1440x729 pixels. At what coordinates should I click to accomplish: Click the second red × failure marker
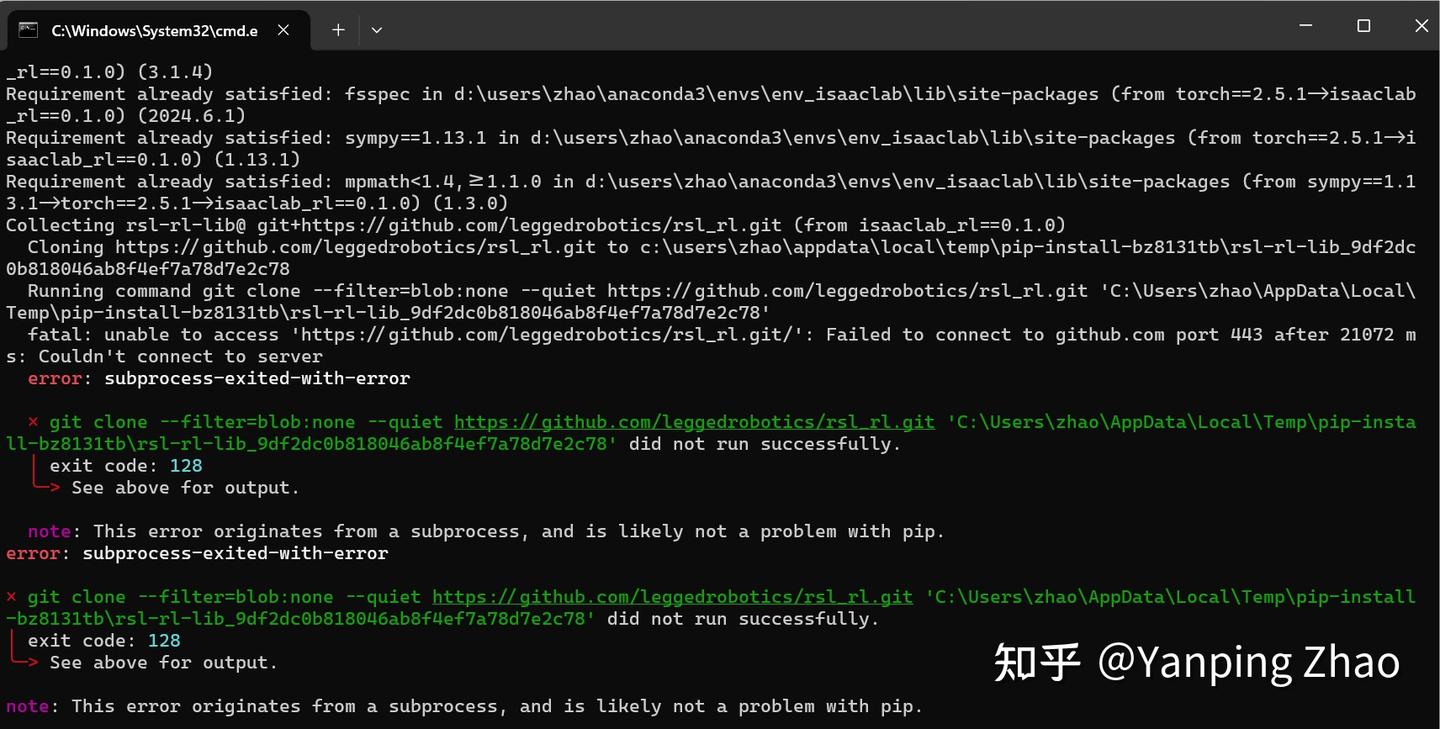tap(10, 596)
